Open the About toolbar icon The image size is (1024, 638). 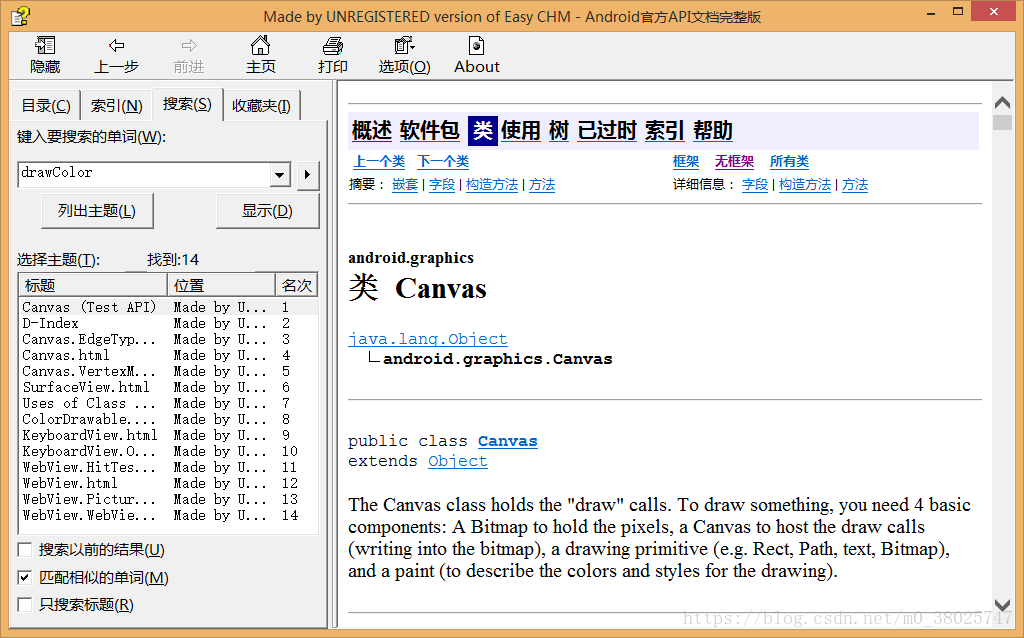pyautogui.click(x=477, y=55)
